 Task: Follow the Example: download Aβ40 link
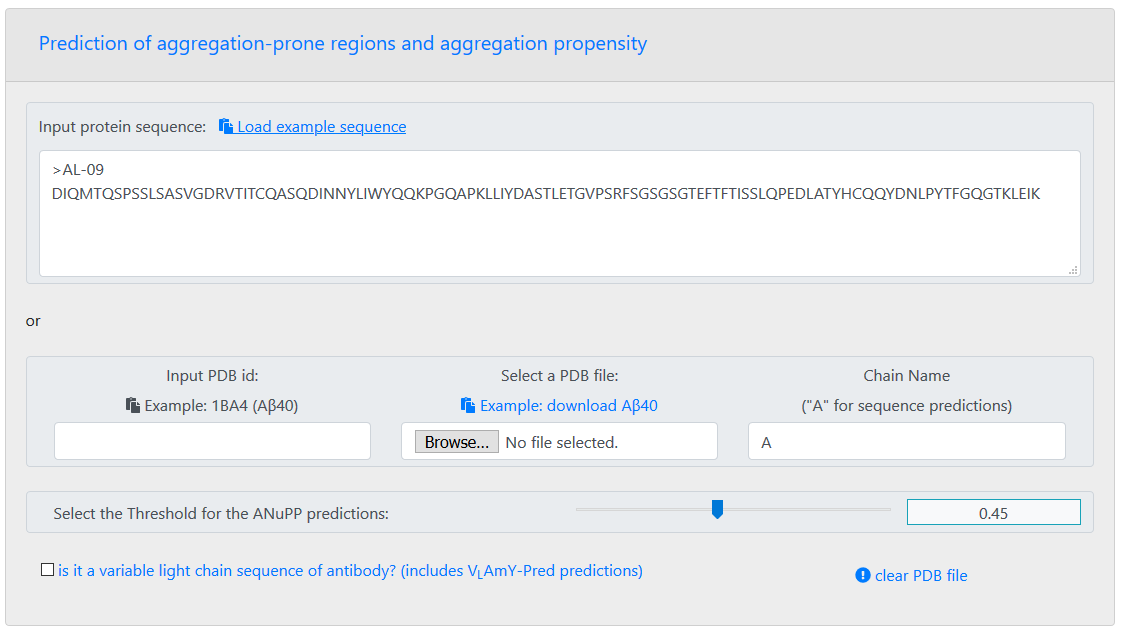pyautogui.click(x=568, y=406)
